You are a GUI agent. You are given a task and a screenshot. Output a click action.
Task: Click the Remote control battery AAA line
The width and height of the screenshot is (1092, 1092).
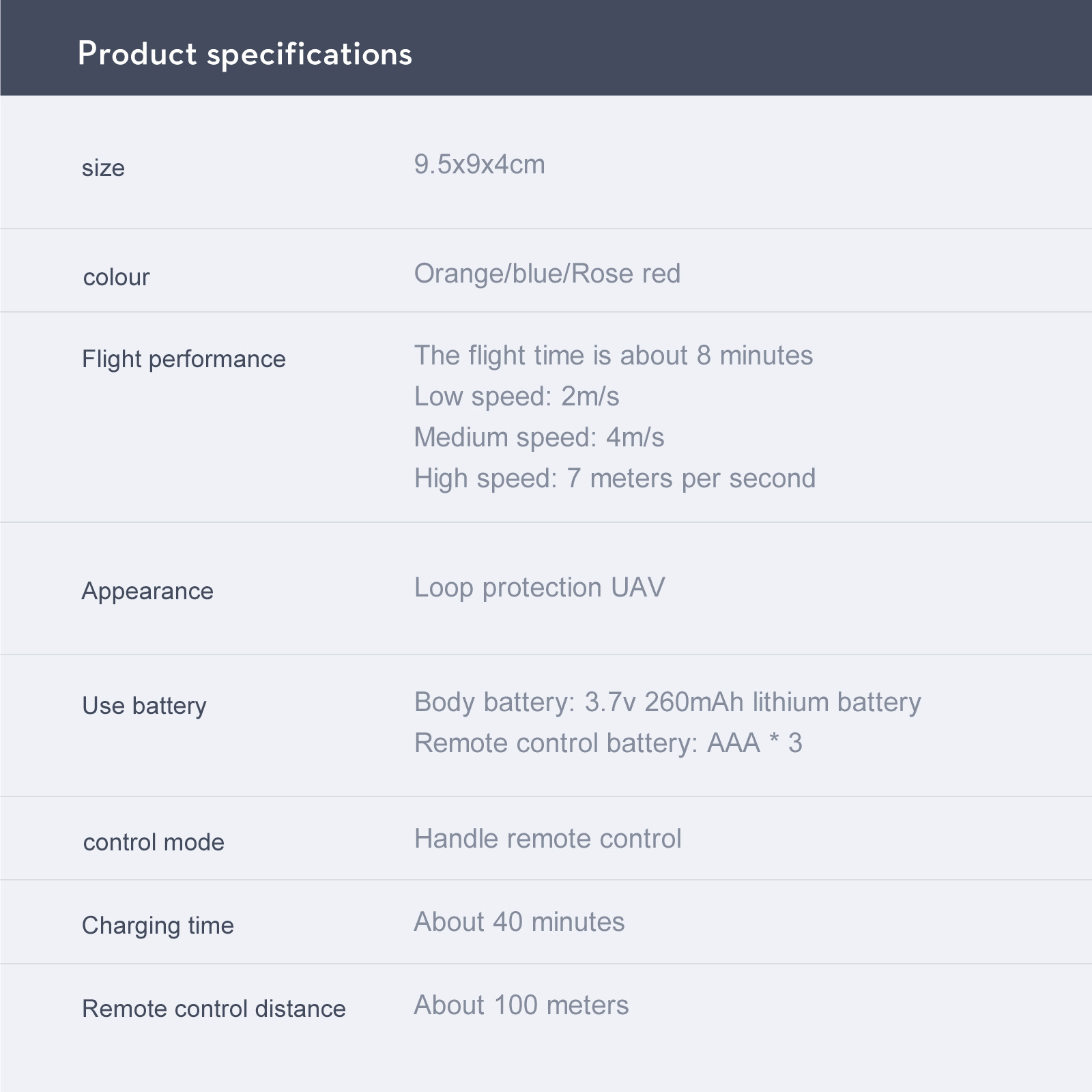(607, 743)
